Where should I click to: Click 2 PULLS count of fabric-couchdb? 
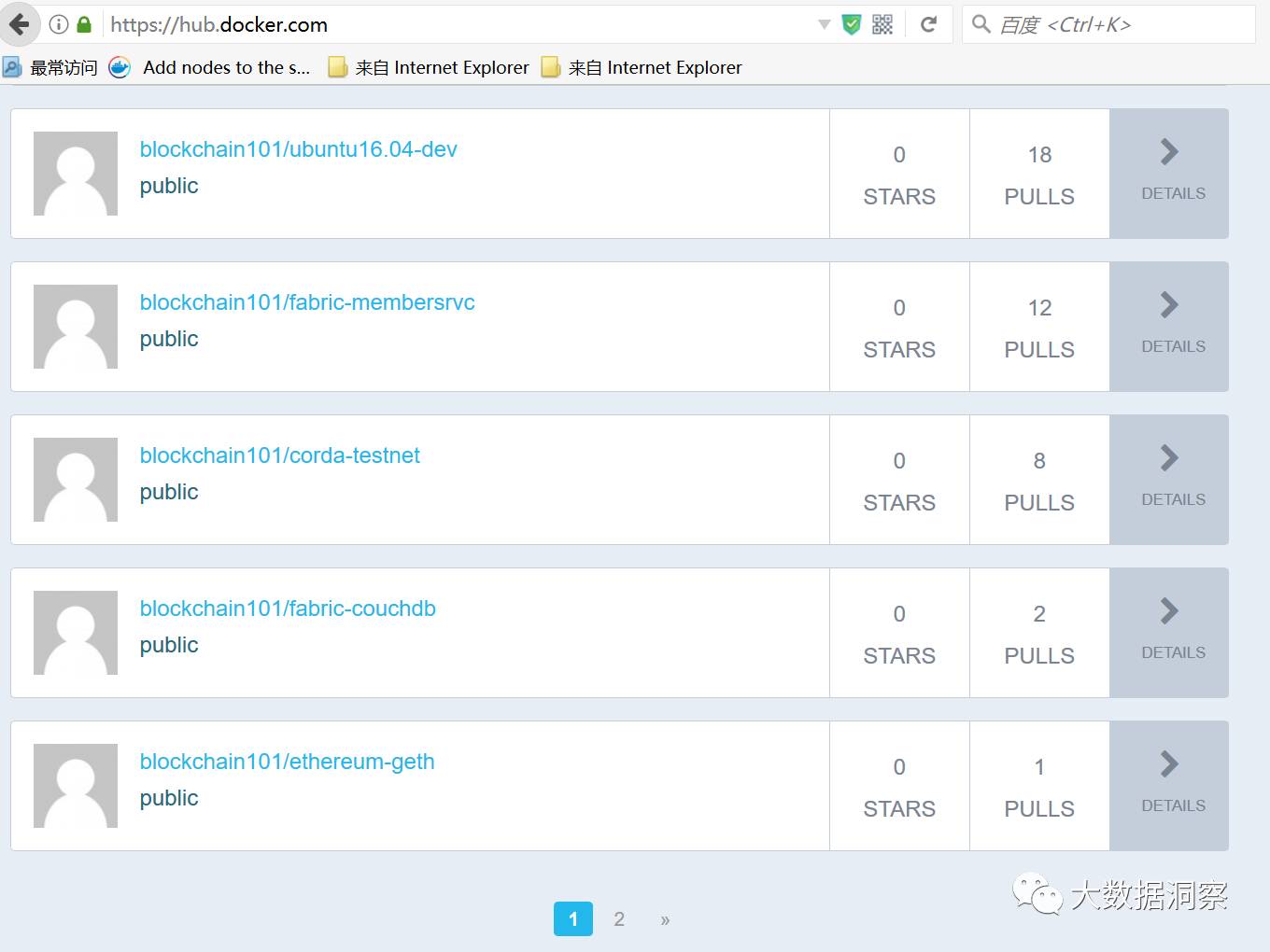(1039, 633)
